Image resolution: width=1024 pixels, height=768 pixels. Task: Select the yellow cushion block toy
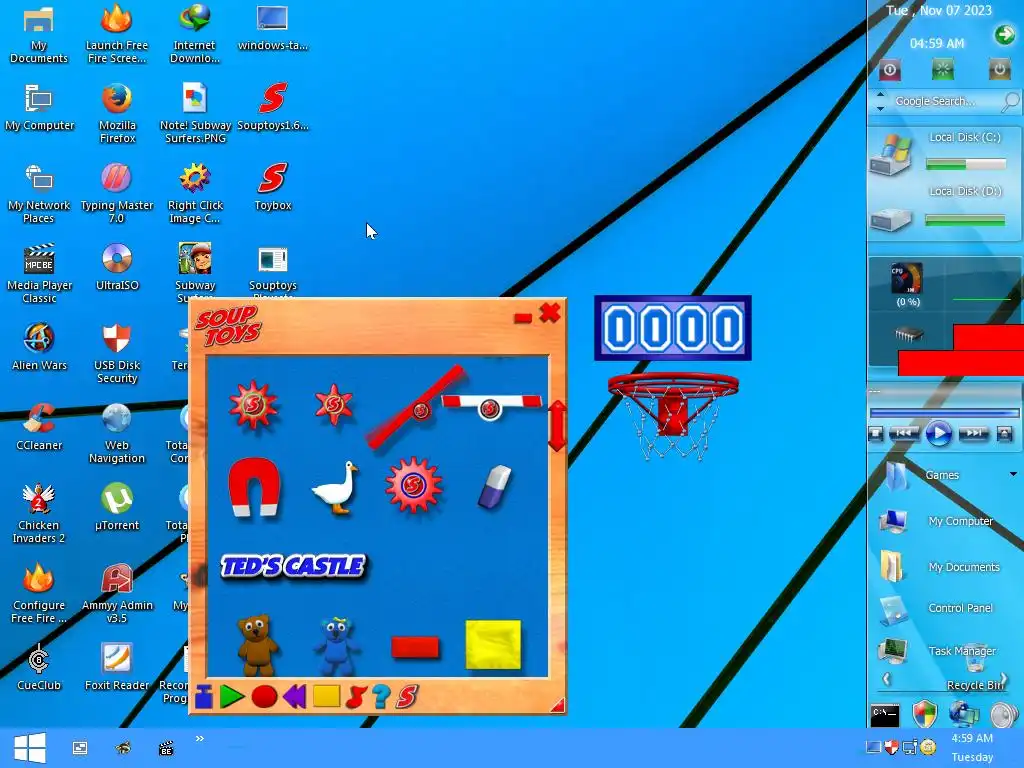(x=493, y=645)
